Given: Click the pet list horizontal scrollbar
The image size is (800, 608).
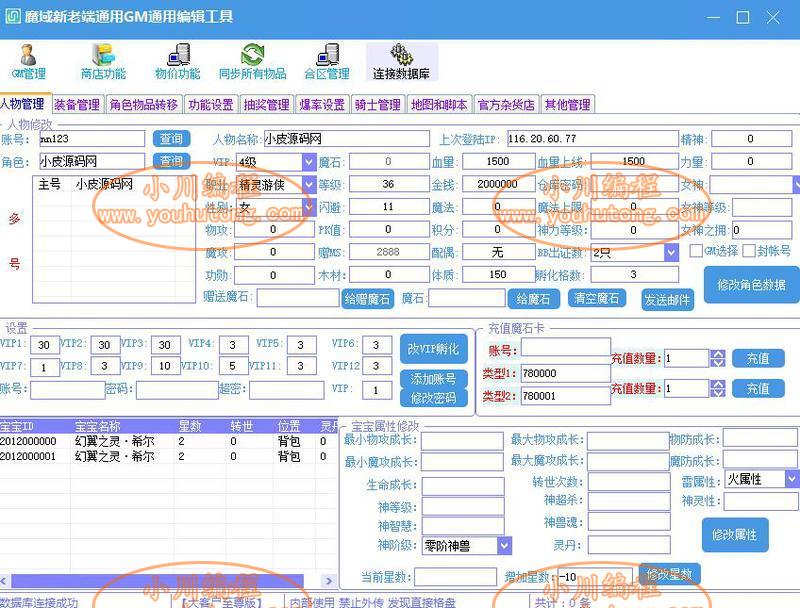Looking at the screenshot, I should click(x=158, y=580).
